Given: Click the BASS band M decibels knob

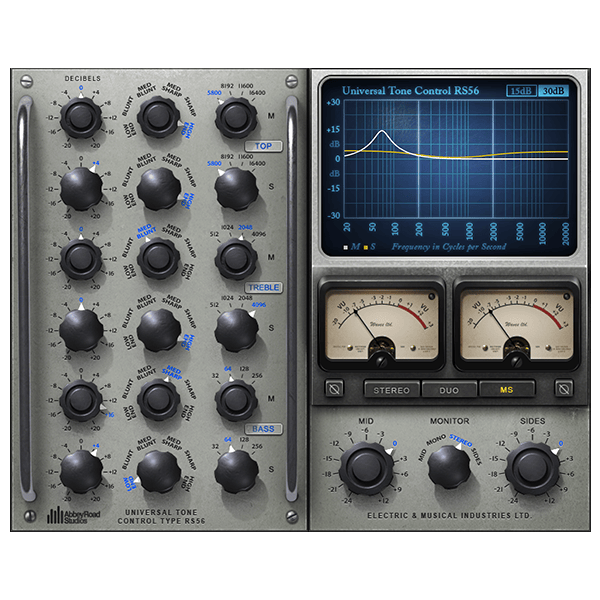Looking at the screenshot, I should click(x=81, y=400).
